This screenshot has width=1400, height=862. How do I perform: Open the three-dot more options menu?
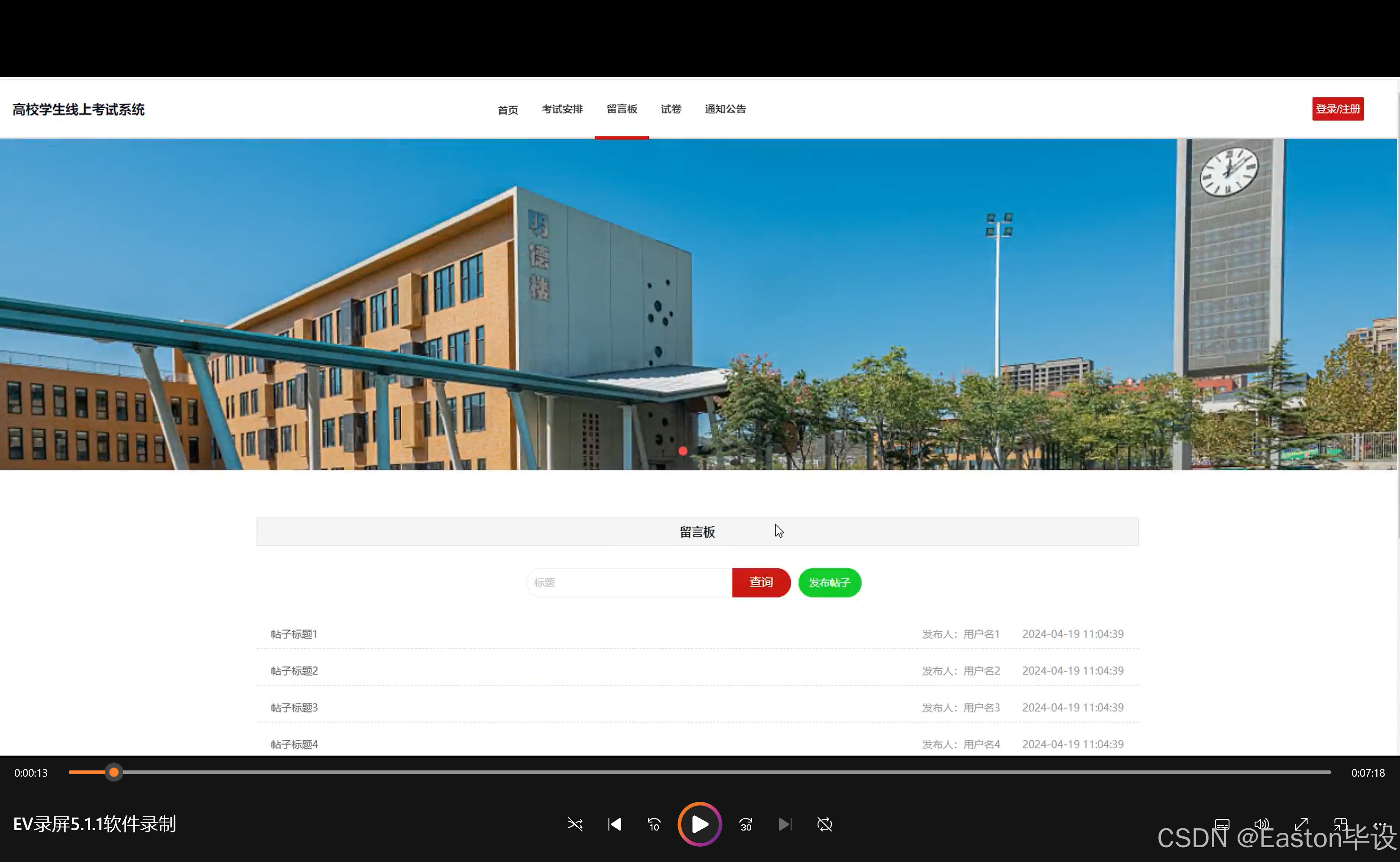pyautogui.click(x=1379, y=824)
